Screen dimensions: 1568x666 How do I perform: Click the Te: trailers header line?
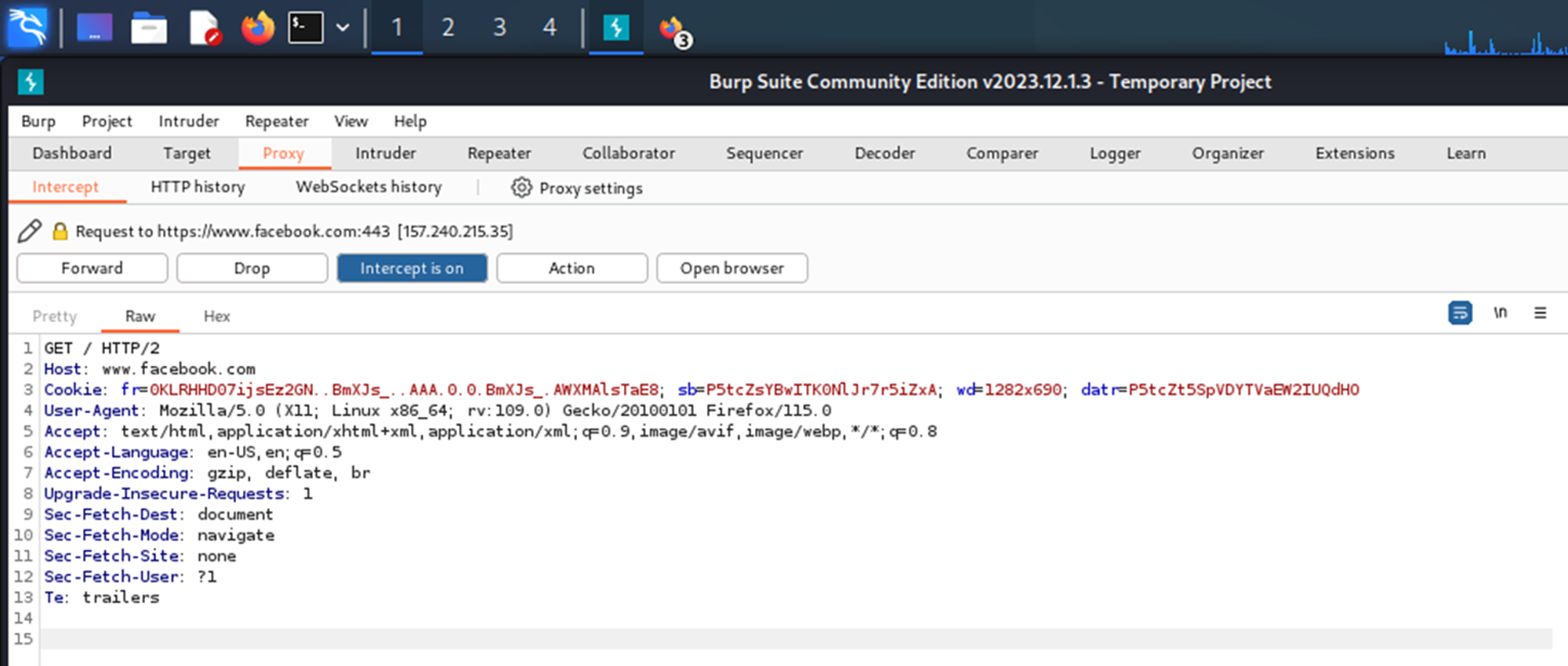102,597
